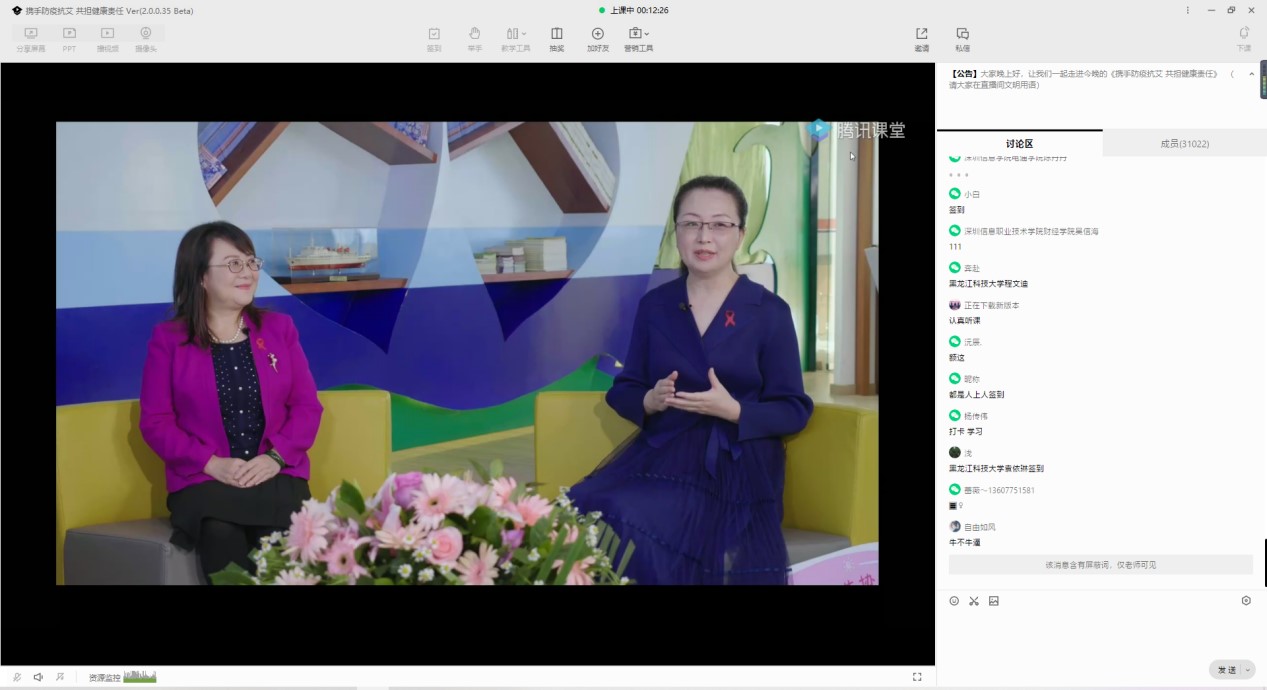Viewport: 1267px width, 690px height.
Task: Enter fullscreen video mode
Action: [917, 677]
